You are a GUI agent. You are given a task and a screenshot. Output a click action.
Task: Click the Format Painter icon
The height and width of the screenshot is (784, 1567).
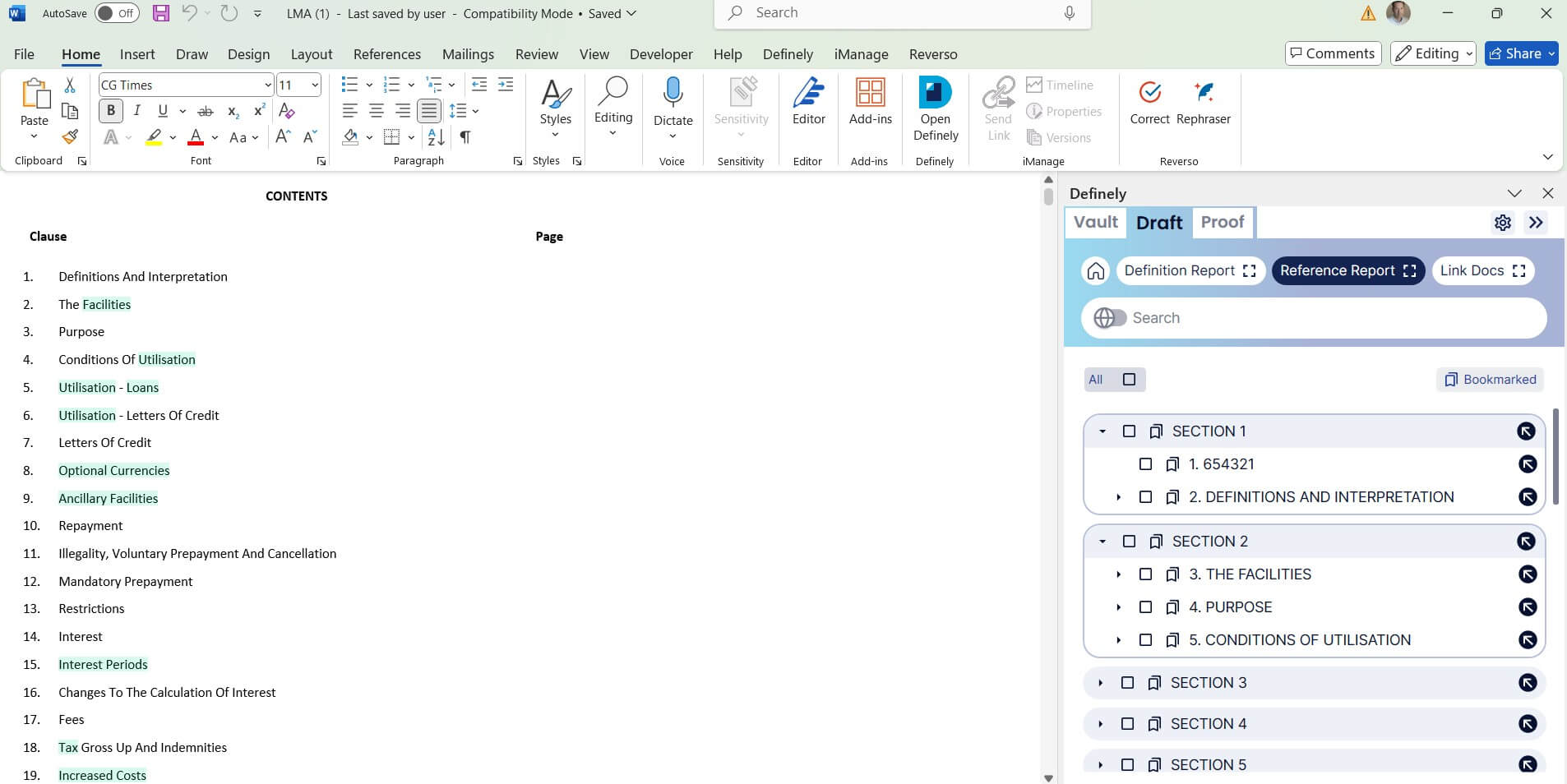tap(70, 137)
